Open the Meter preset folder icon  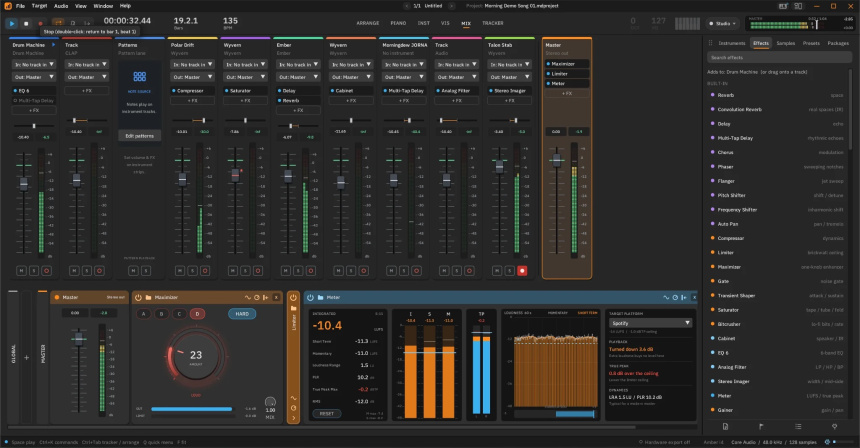[x=320, y=297]
